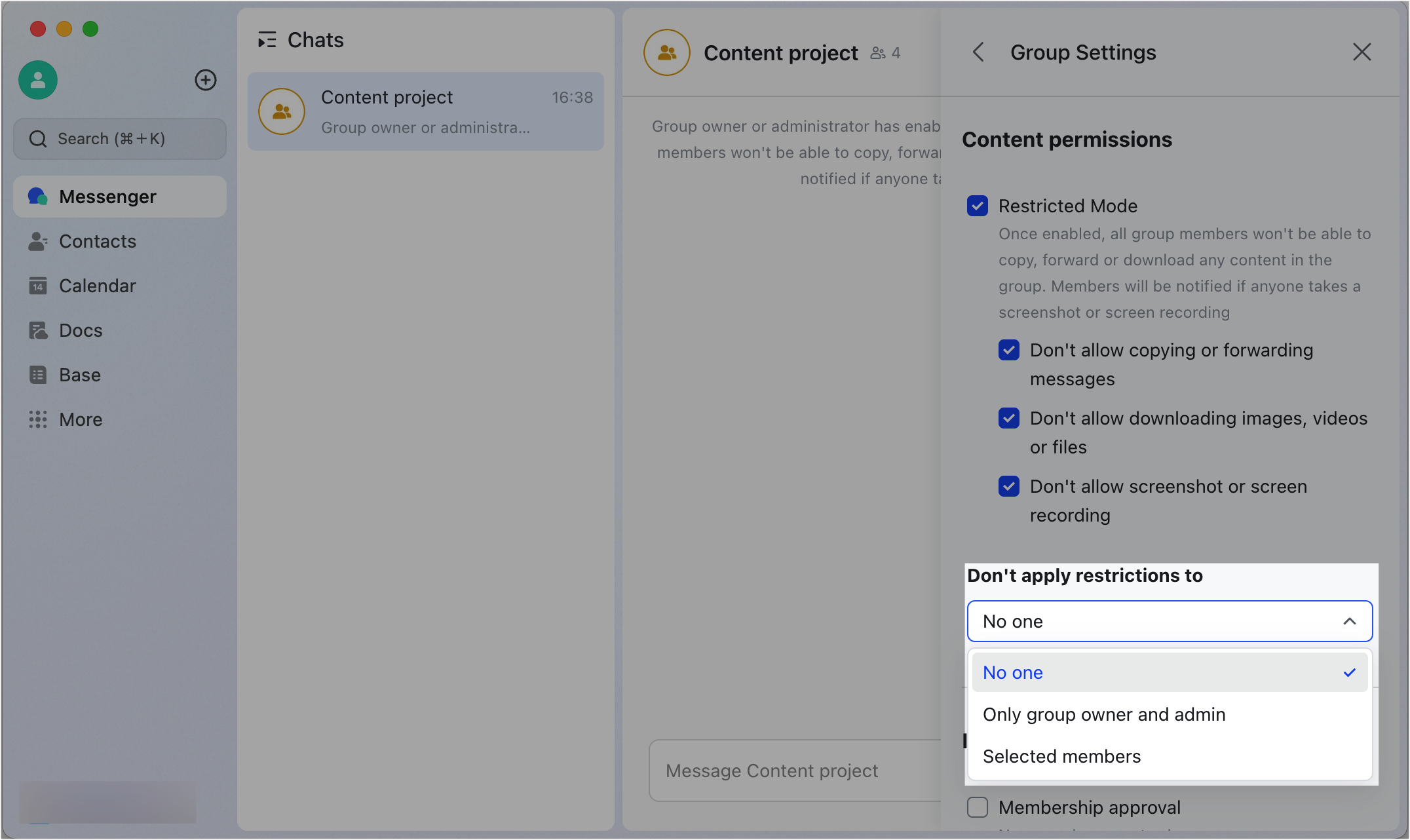Image resolution: width=1410 pixels, height=840 pixels.
Task: Uncheck don't allow copying or forwarding messages
Action: coord(1008,350)
